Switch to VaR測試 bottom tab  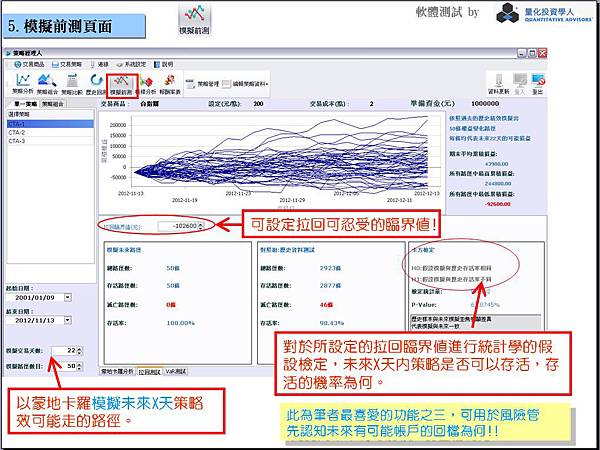[x=176, y=371]
